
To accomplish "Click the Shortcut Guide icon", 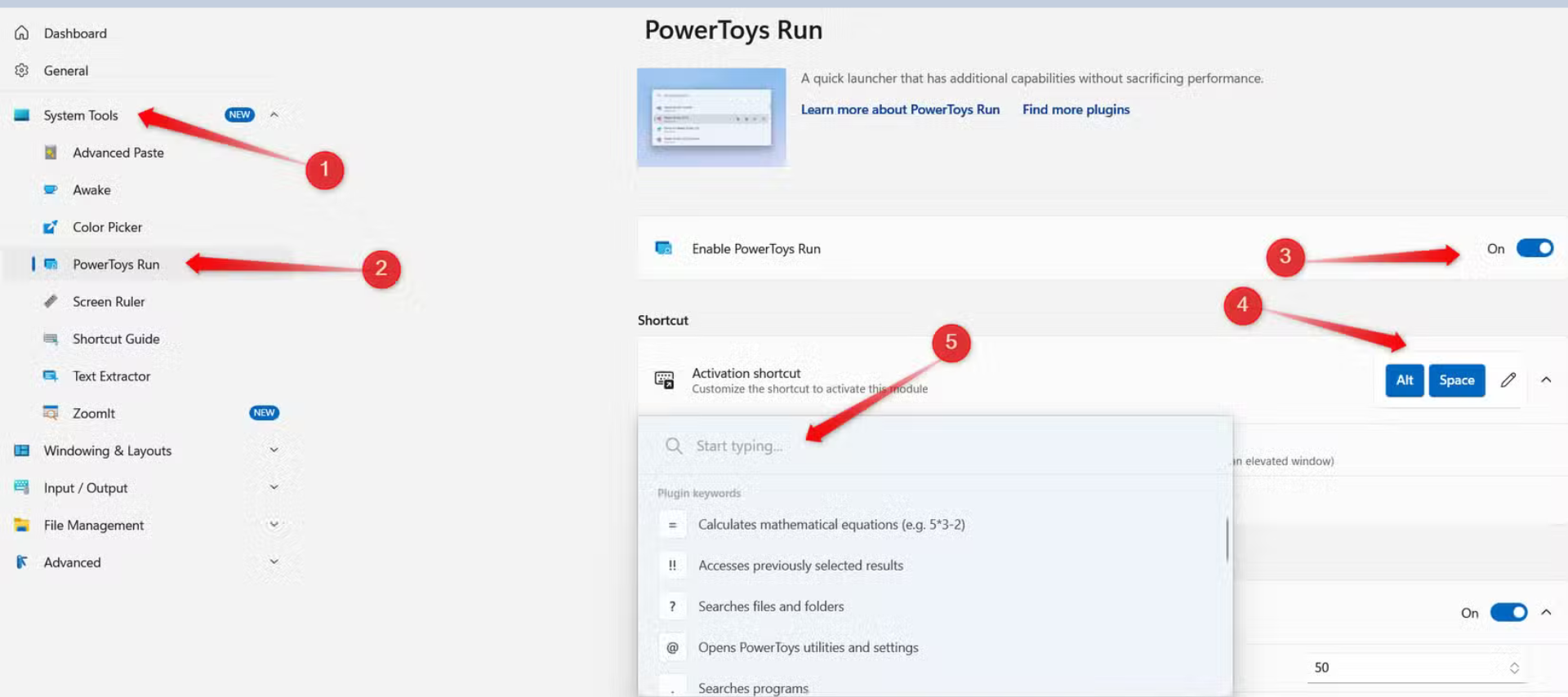I will point(51,339).
